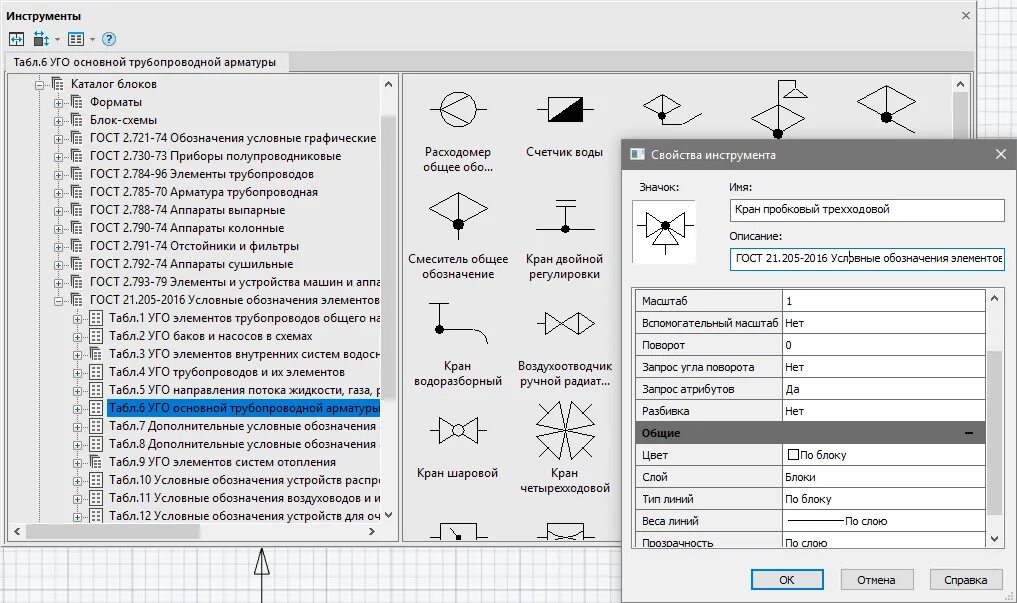Screen dimensions: 1017x603
Task: Select Табл.9 УГО элементов систем отопления
Action: 222,462
